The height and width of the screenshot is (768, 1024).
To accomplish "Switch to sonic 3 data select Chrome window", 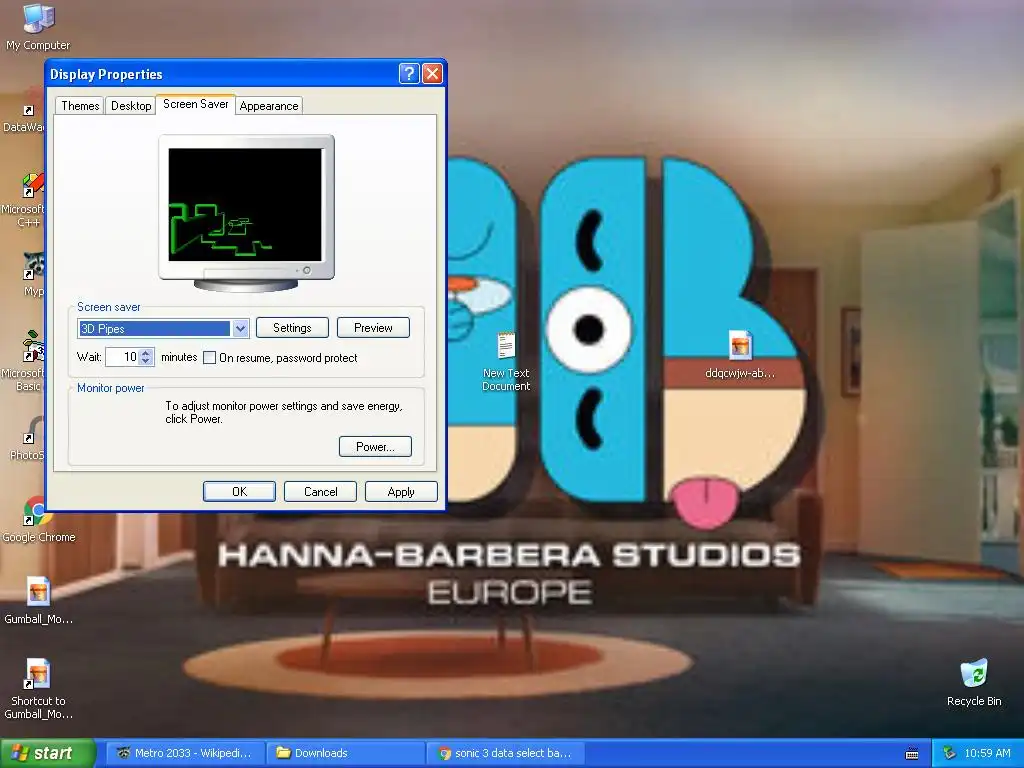I will pyautogui.click(x=504, y=753).
